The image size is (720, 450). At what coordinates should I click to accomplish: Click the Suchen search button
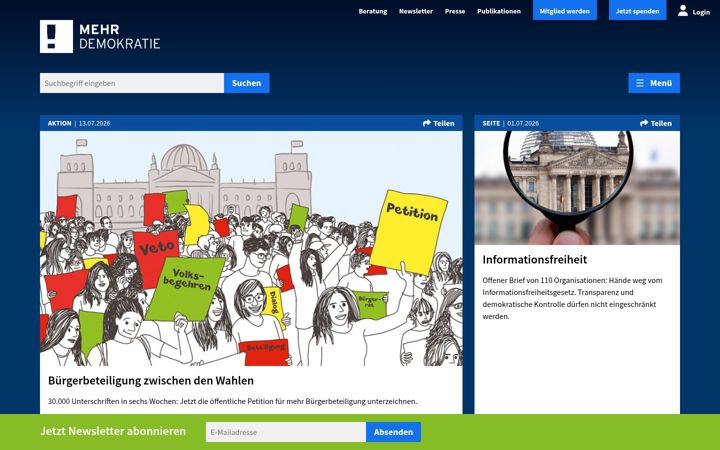tap(247, 83)
